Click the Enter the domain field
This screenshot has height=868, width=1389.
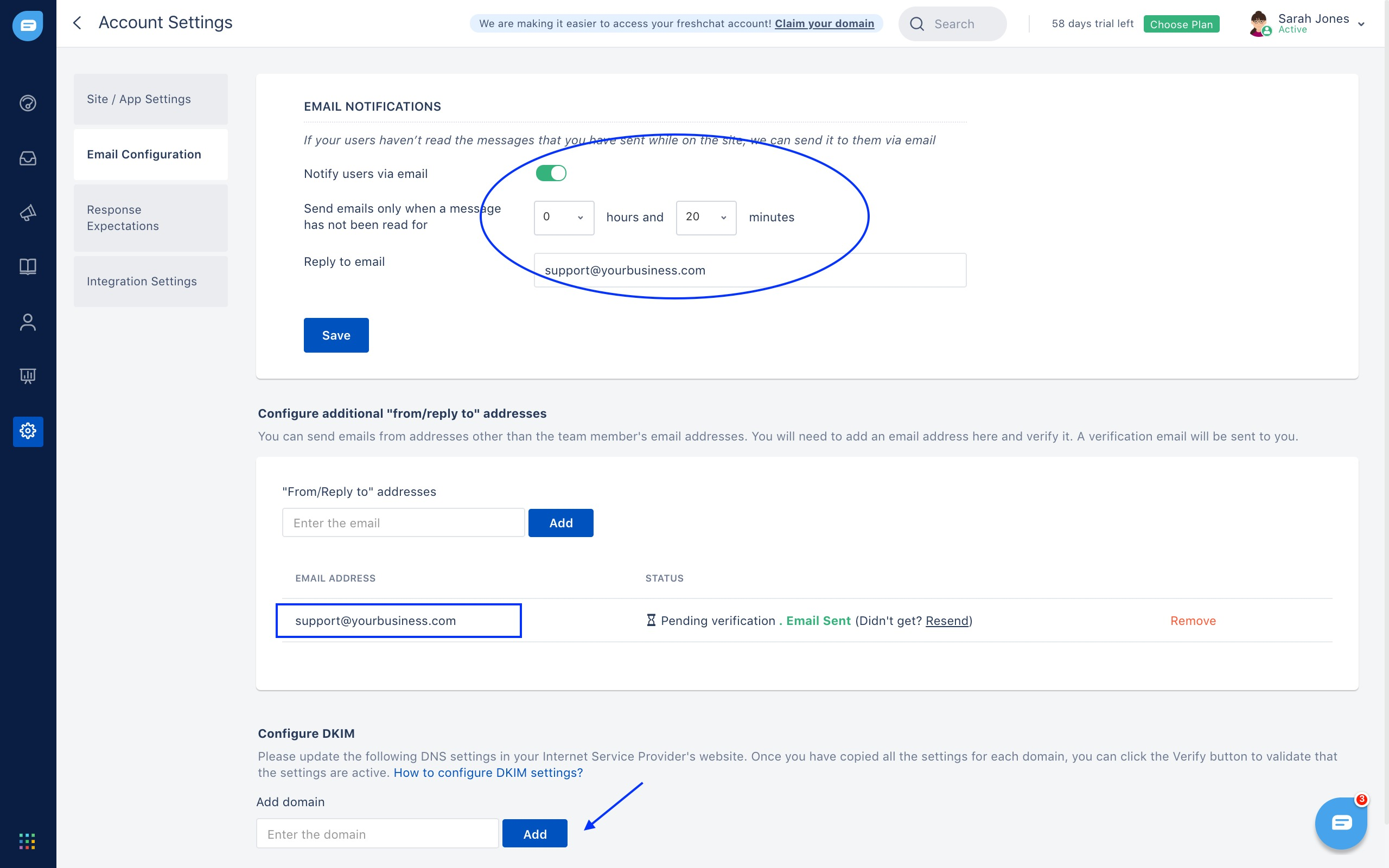[377, 834]
